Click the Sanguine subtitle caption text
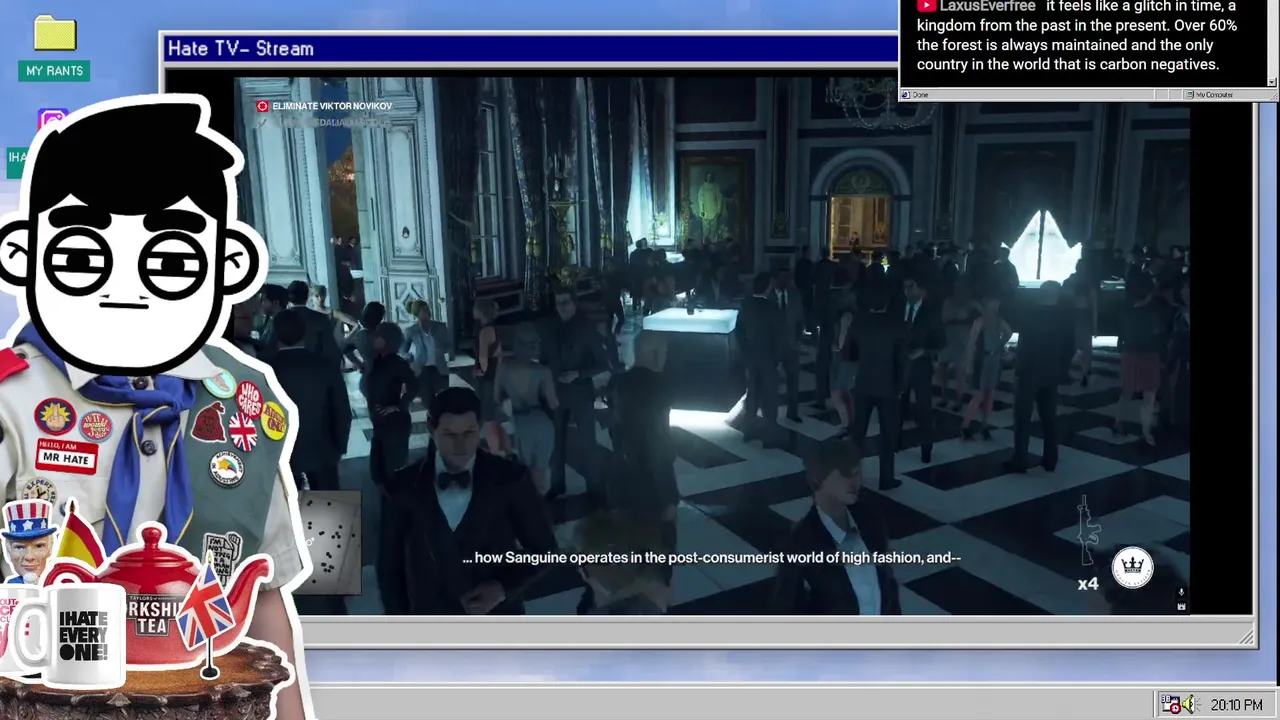 (711, 558)
